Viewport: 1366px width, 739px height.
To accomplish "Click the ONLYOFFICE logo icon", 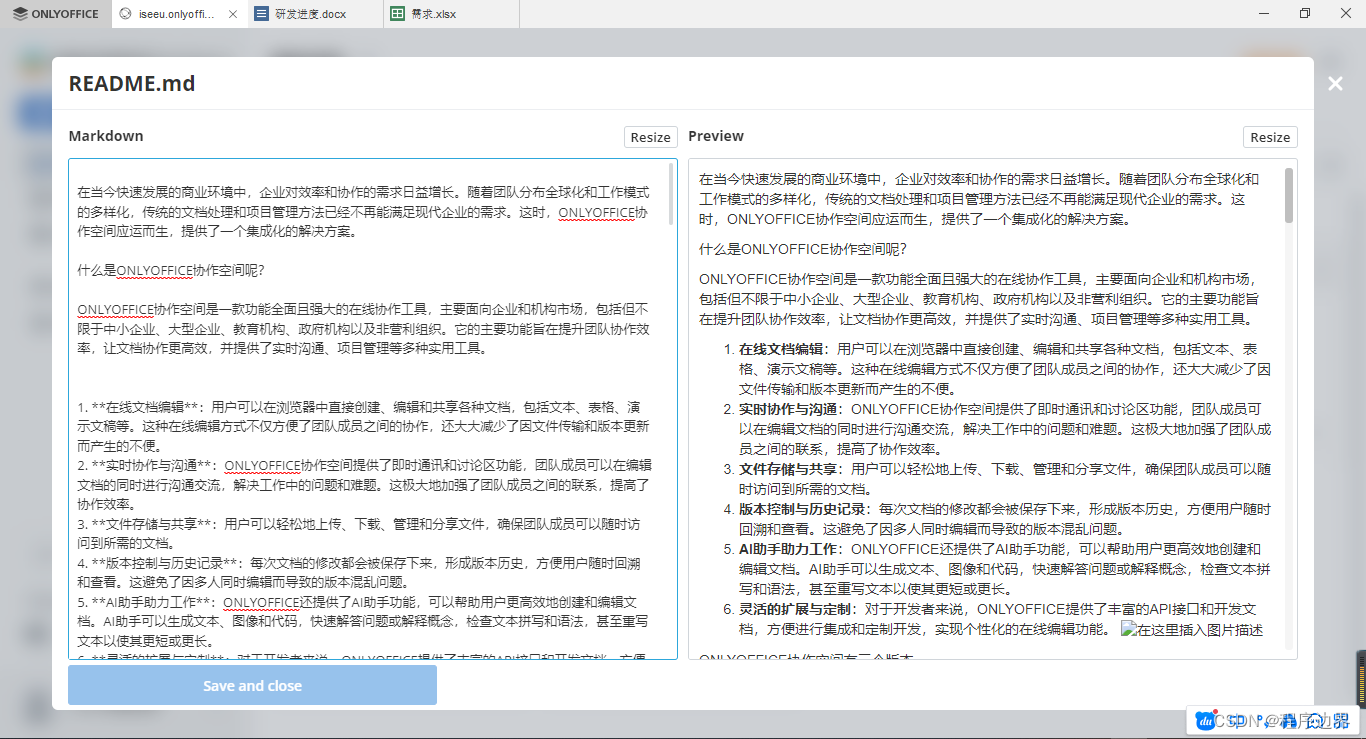I will (x=20, y=14).
